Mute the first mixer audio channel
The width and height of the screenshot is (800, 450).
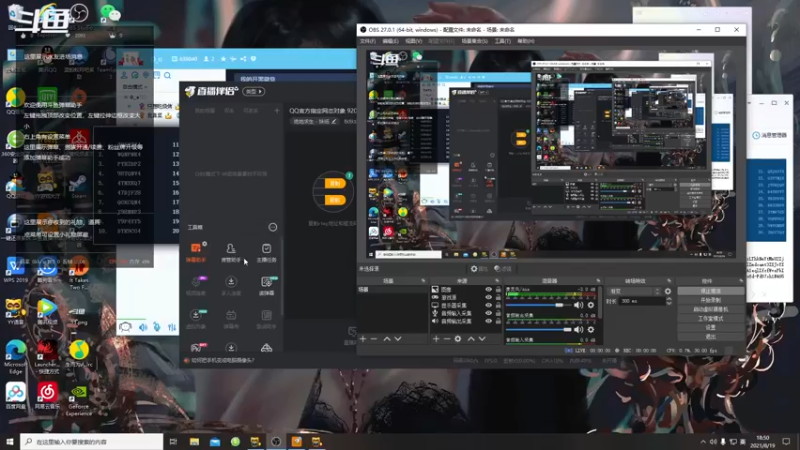point(578,305)
